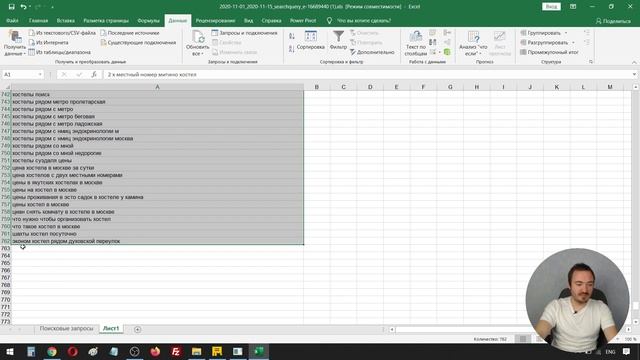Switch to the Вставка ribbon tab

pos(66,20)
